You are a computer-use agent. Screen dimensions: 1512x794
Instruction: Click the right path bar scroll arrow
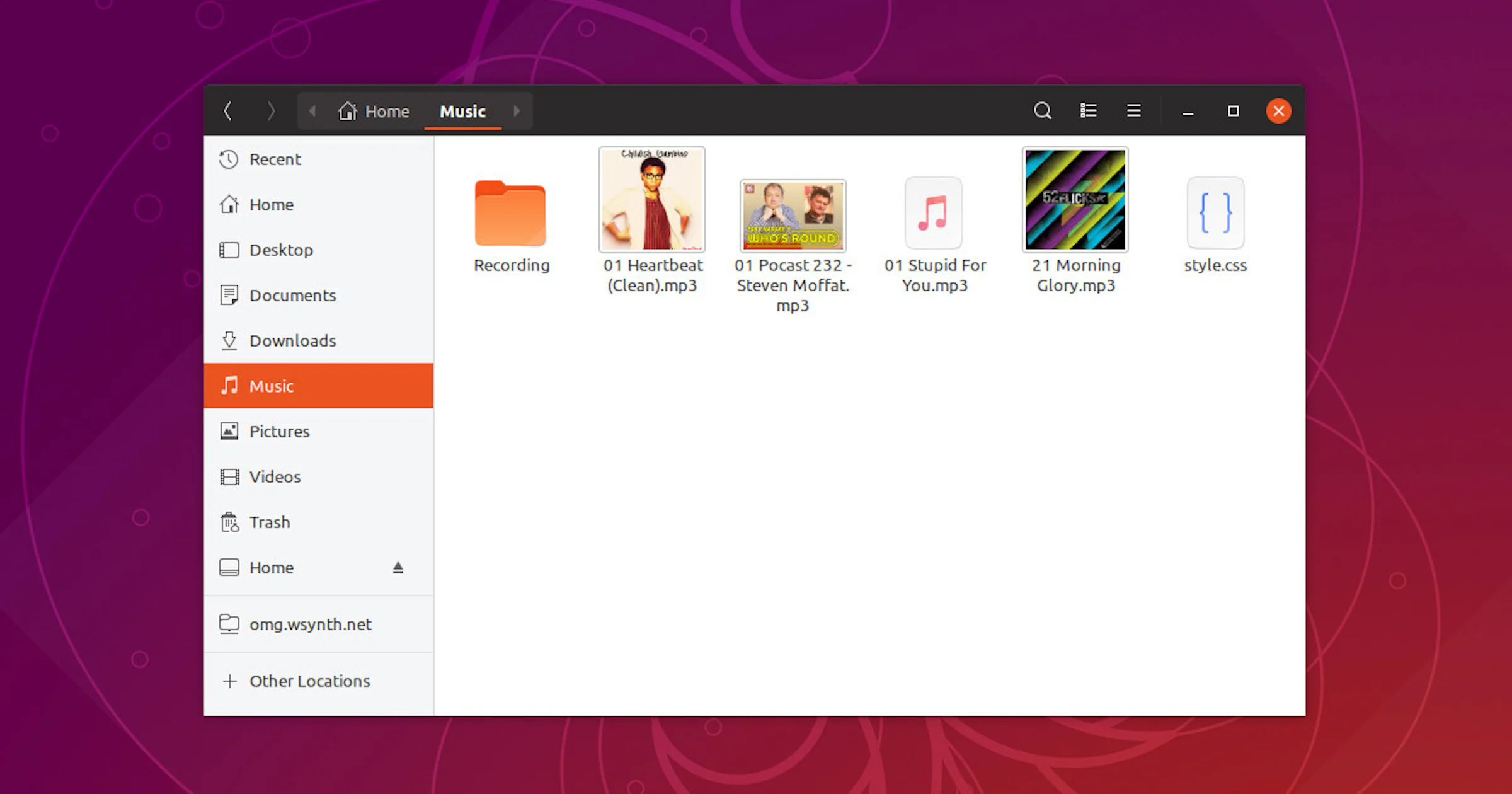coord(517,111)
